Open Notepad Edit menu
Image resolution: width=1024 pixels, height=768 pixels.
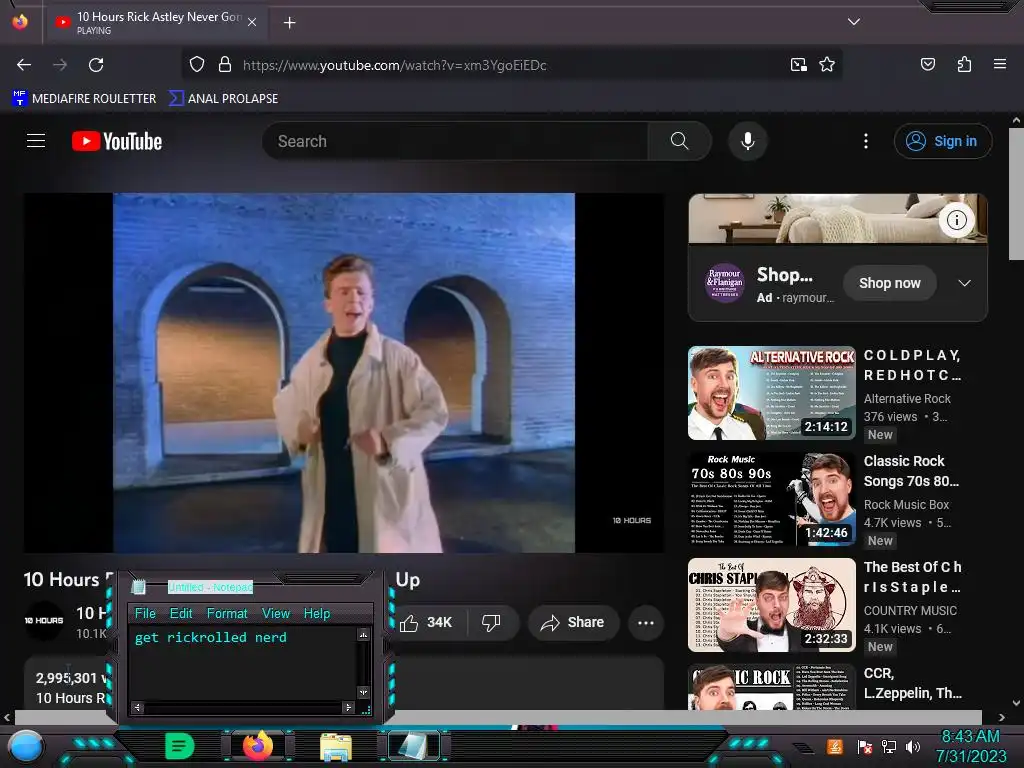click(x=181, y=613)
